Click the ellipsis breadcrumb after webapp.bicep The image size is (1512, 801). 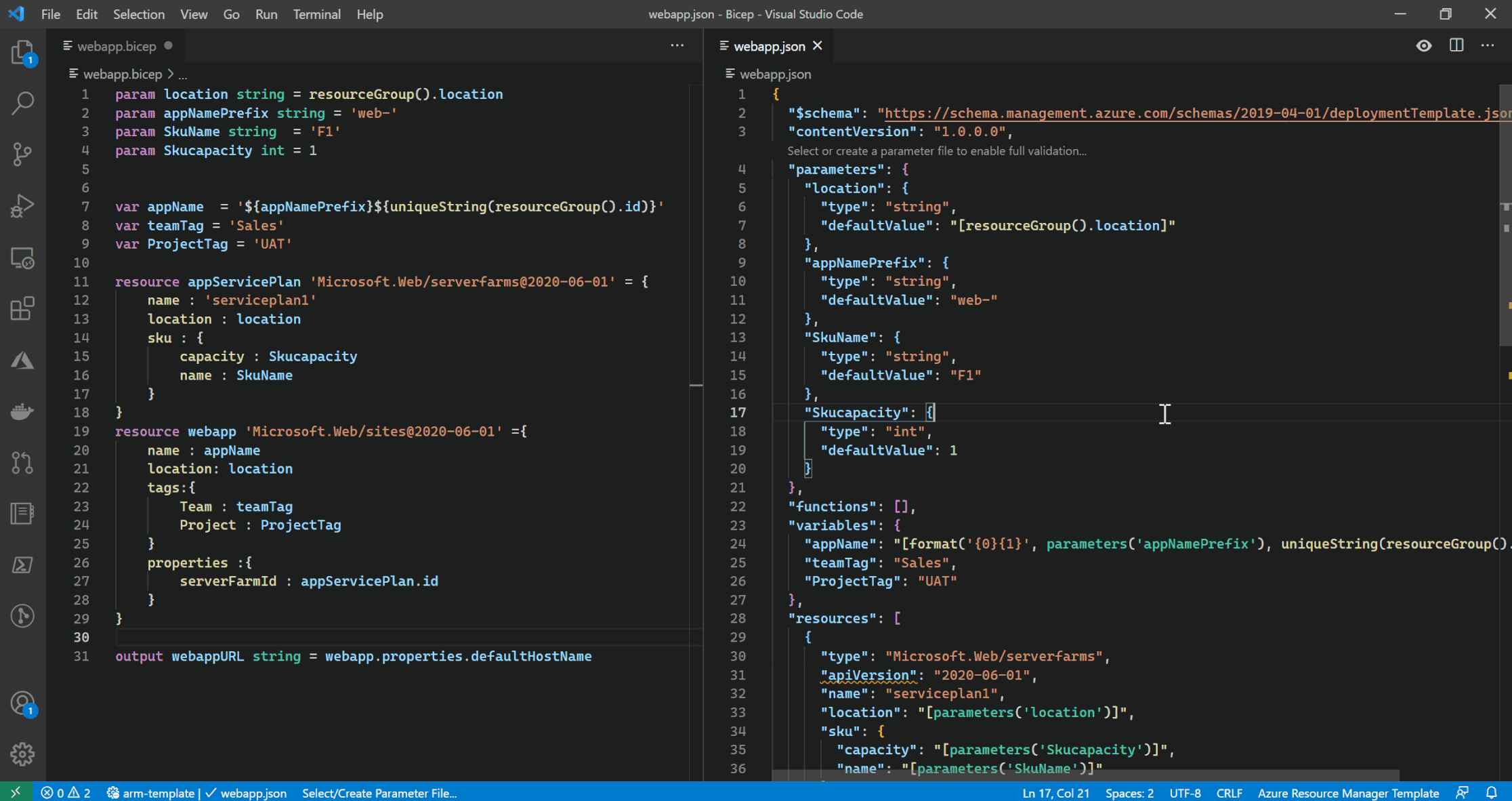coord(183,75)
